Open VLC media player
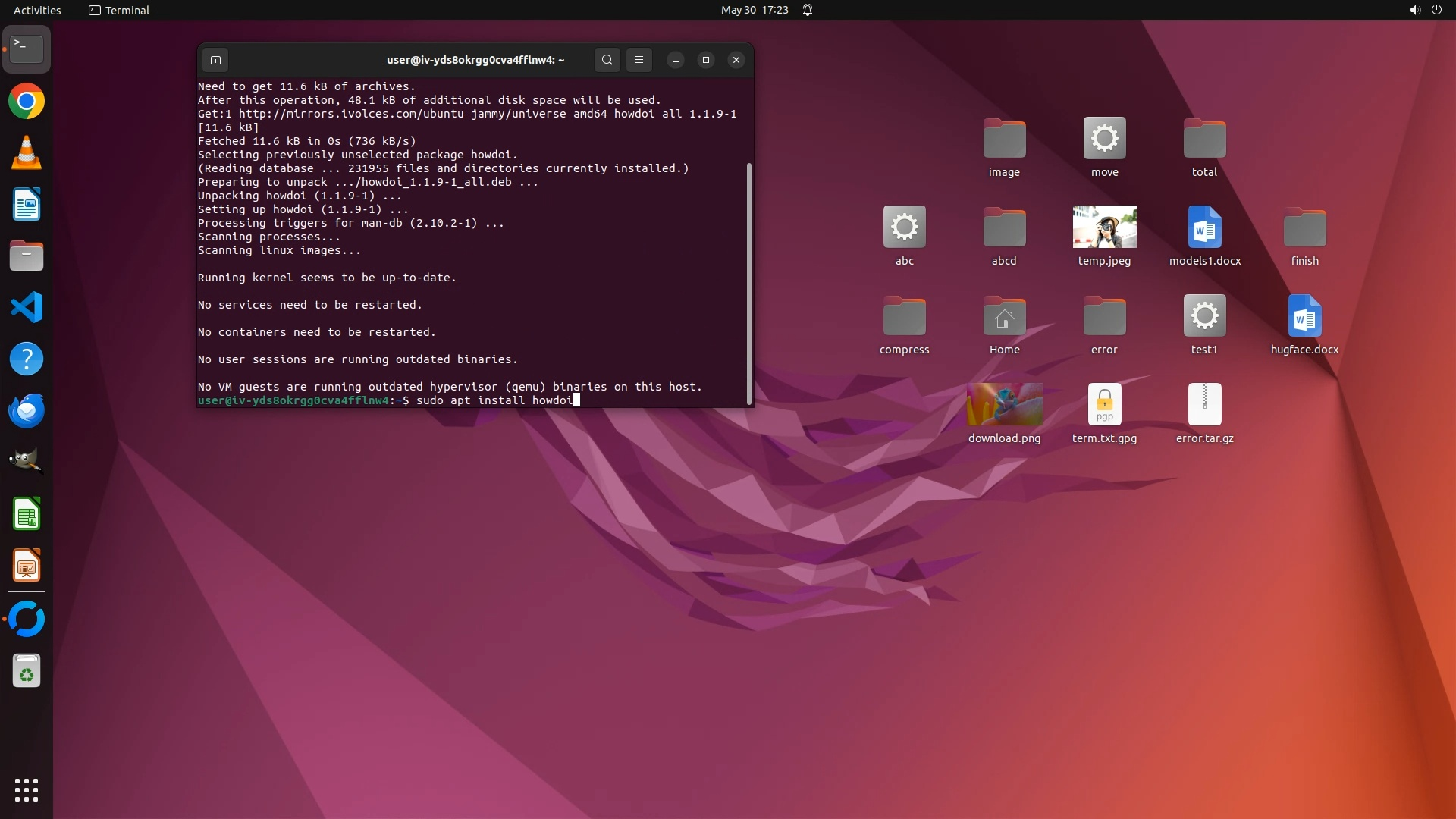Viewport: 1456px width, 819px height. [27, 153]
